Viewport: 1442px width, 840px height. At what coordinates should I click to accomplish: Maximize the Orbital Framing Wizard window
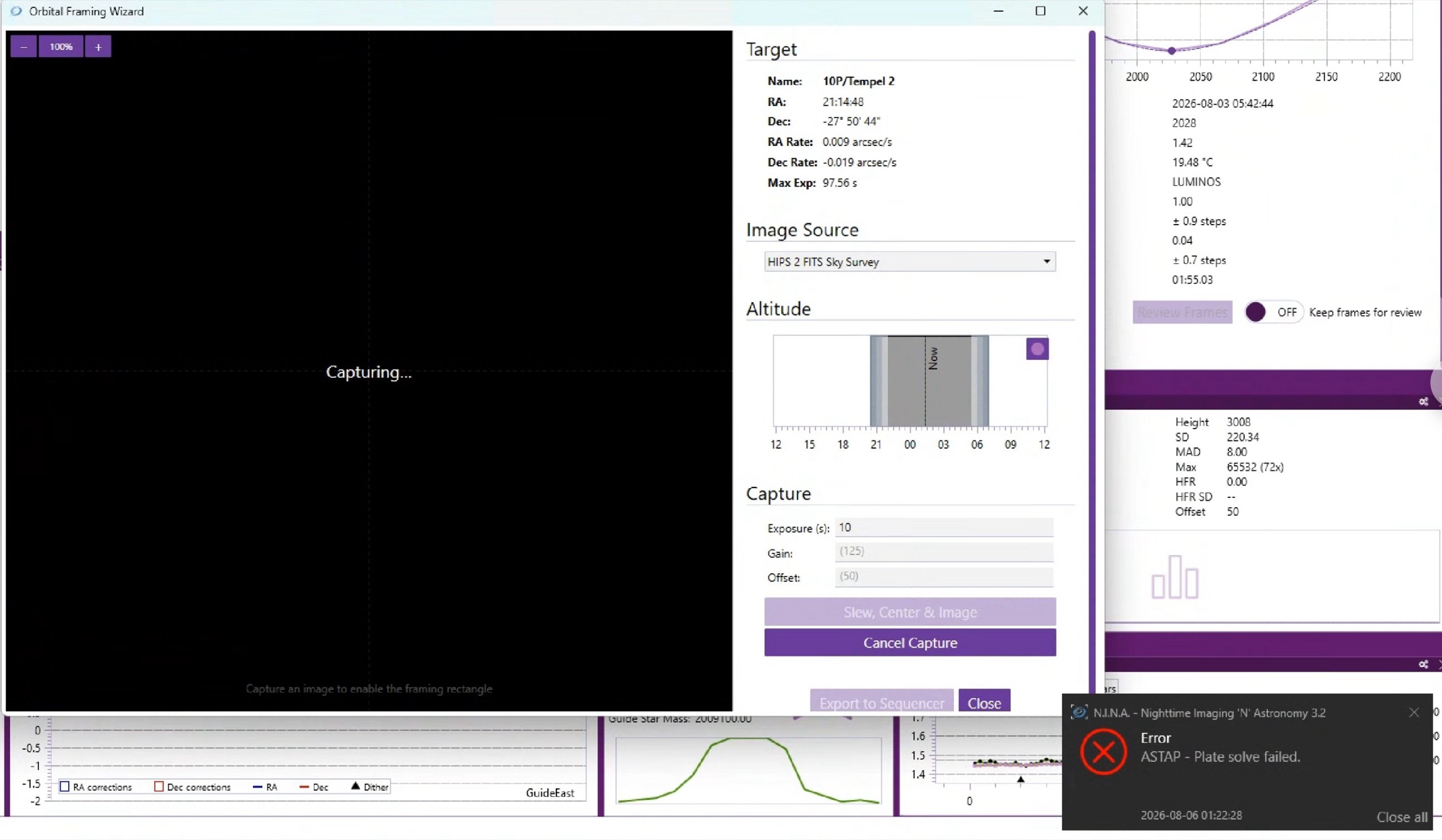[1040, 11]
